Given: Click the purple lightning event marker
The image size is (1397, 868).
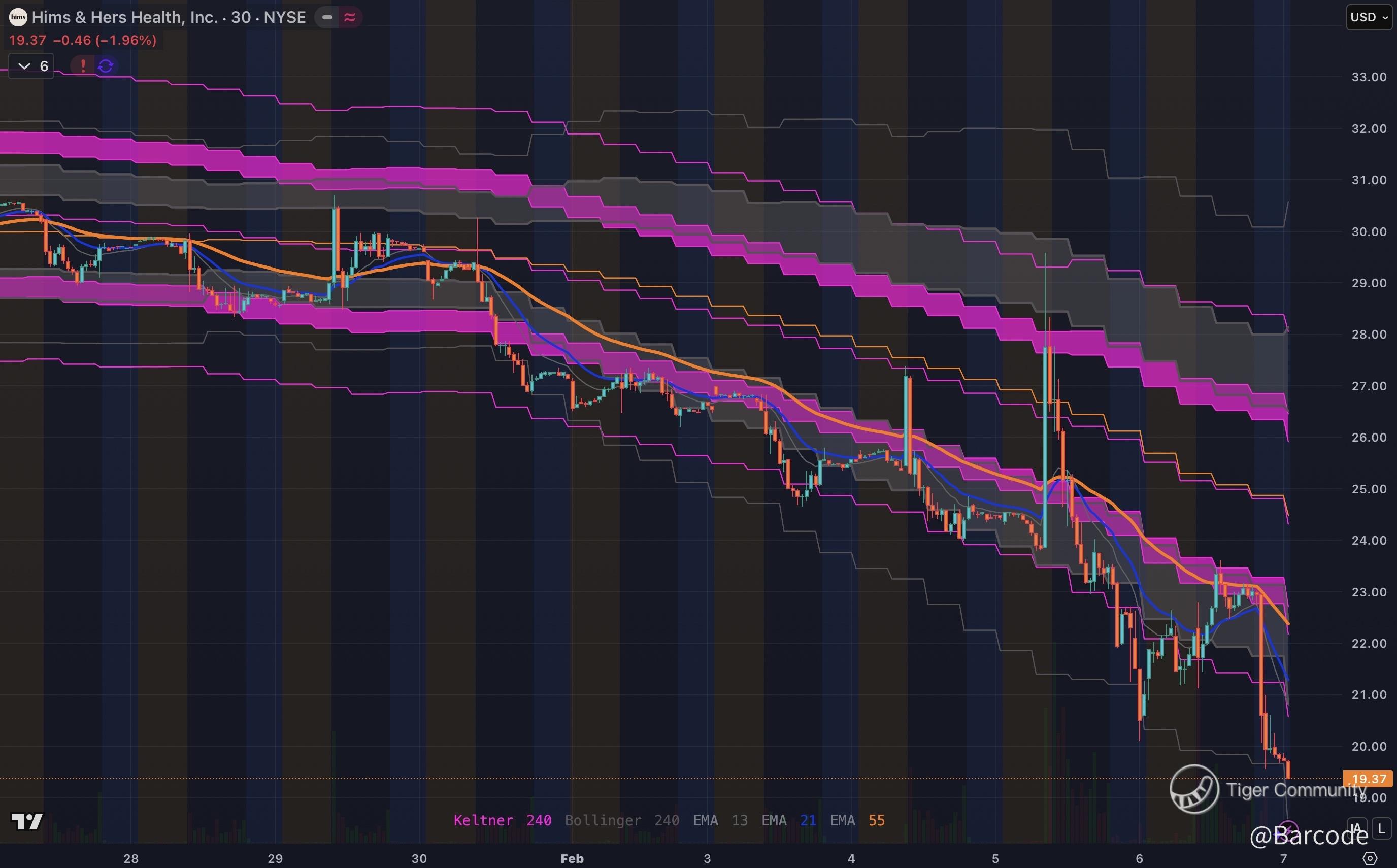Looking at the screenshot, I should 1288,830.
